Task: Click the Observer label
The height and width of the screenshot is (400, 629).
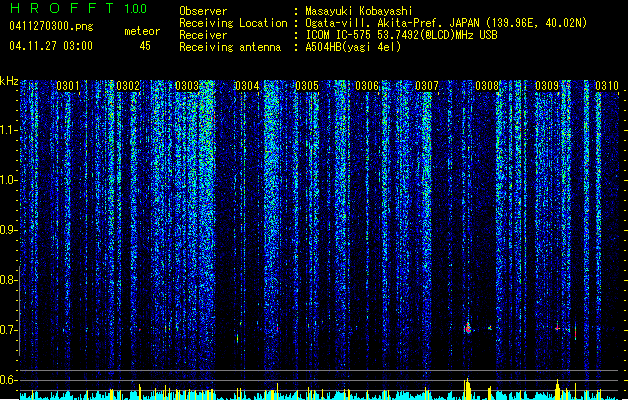Action: pyautogui.click(x=203, y=11)
